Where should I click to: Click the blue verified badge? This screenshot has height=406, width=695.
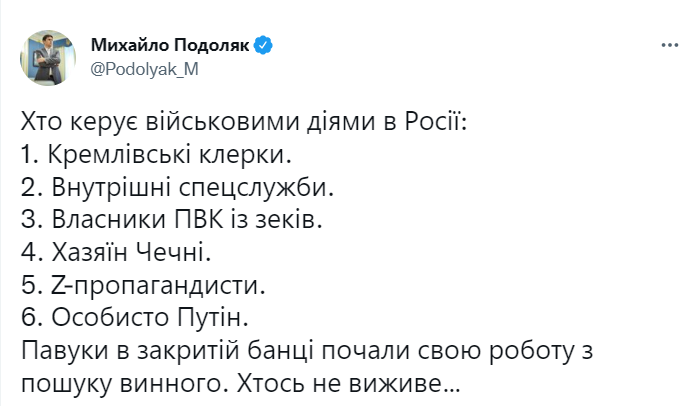(263, 45)
